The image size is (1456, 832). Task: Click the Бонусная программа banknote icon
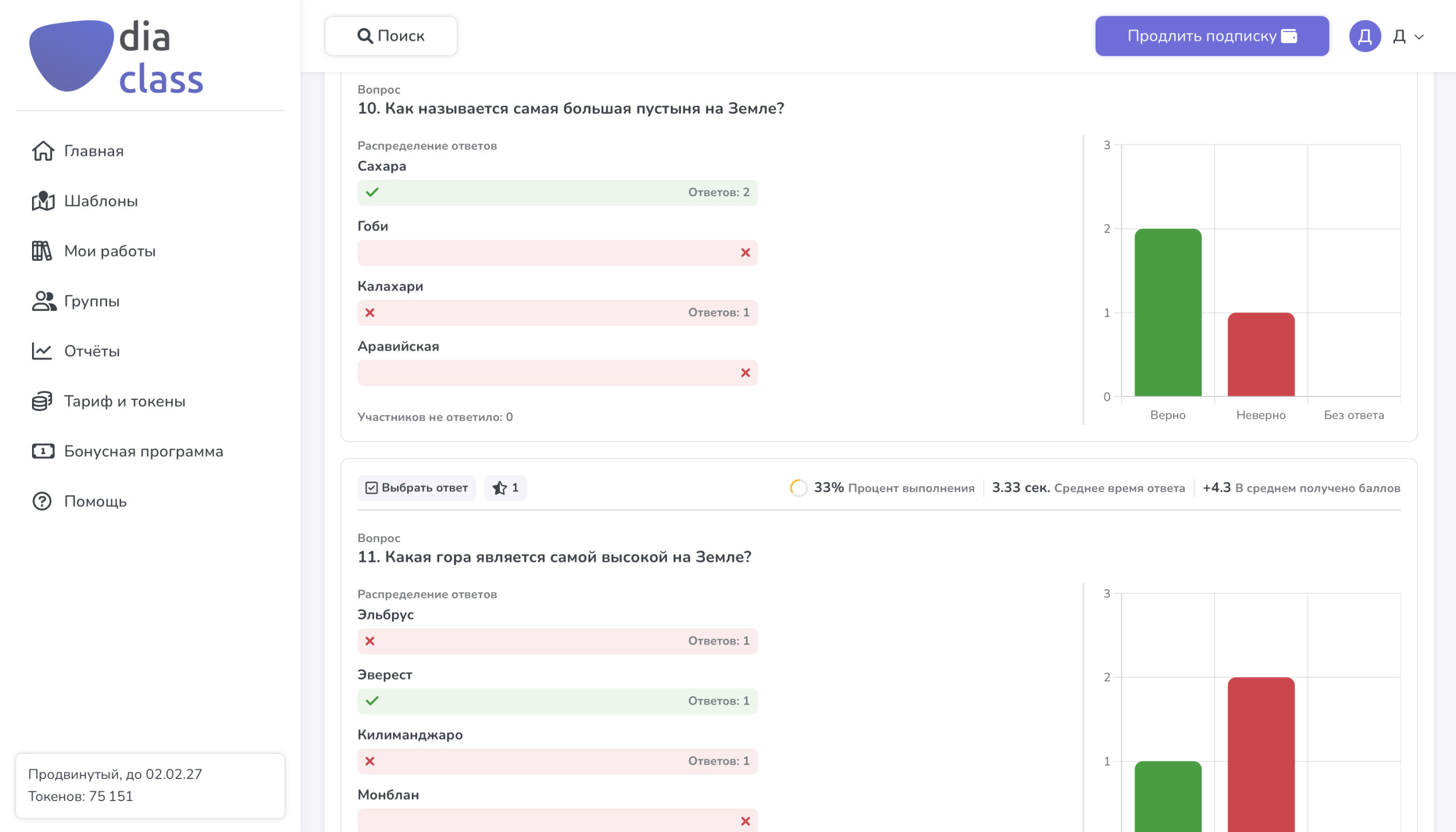click(x=43, y=451)
